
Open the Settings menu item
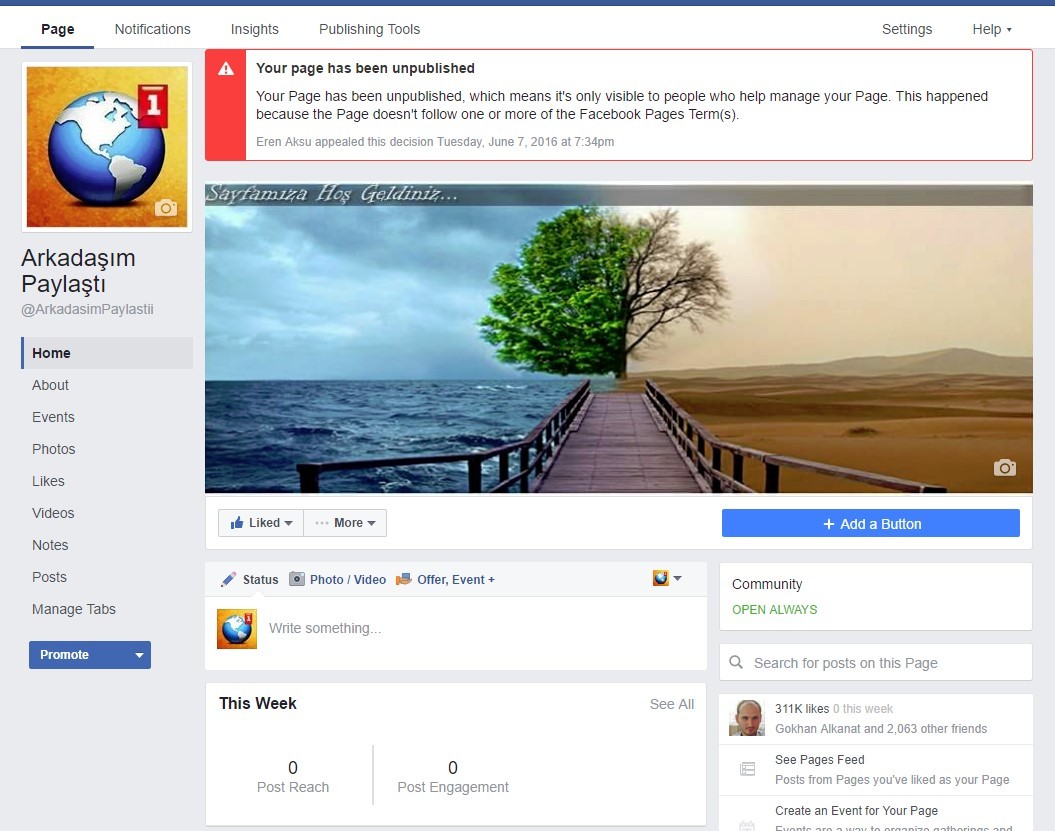907,29
